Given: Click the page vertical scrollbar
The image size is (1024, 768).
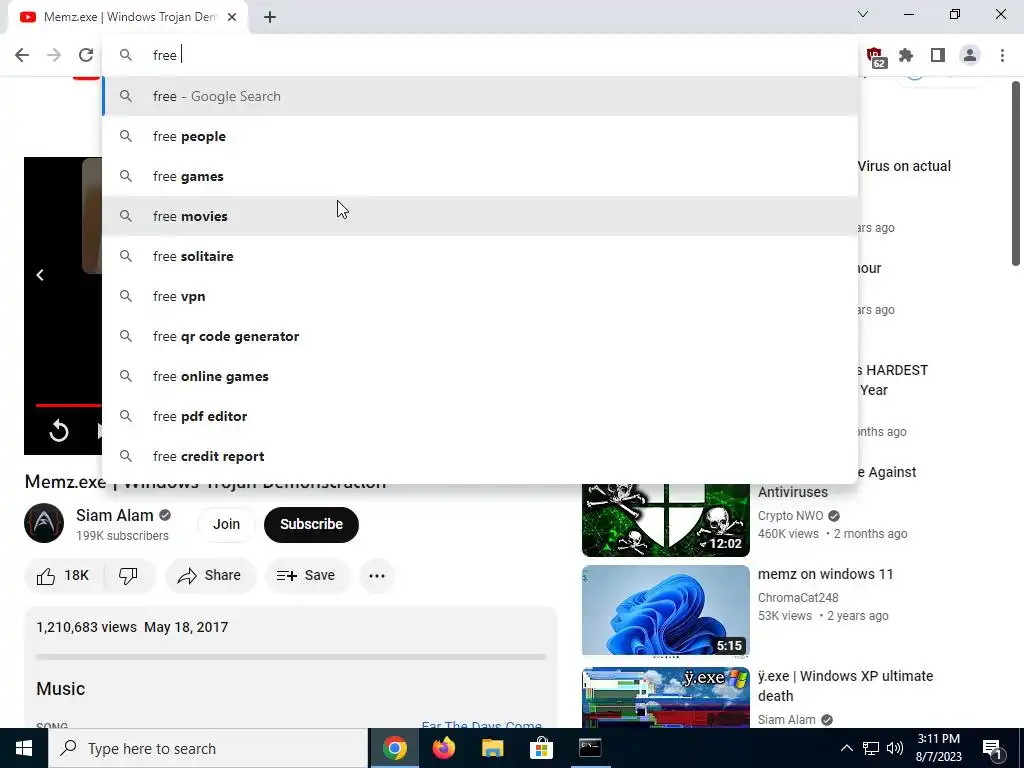Looking at the screenshot, I should coord(1016,173).
